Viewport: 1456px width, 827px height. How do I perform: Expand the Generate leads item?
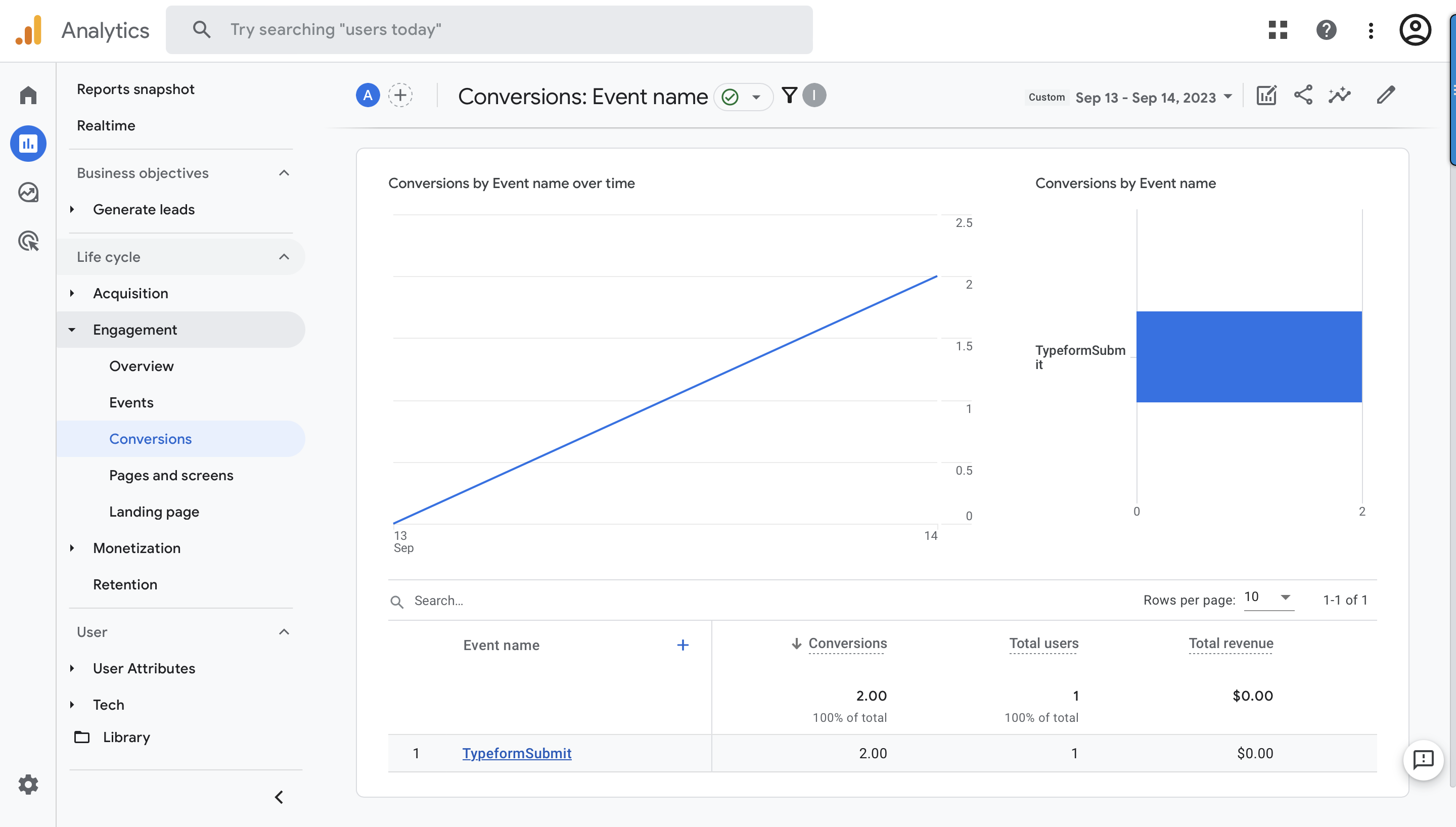[72, 209]
